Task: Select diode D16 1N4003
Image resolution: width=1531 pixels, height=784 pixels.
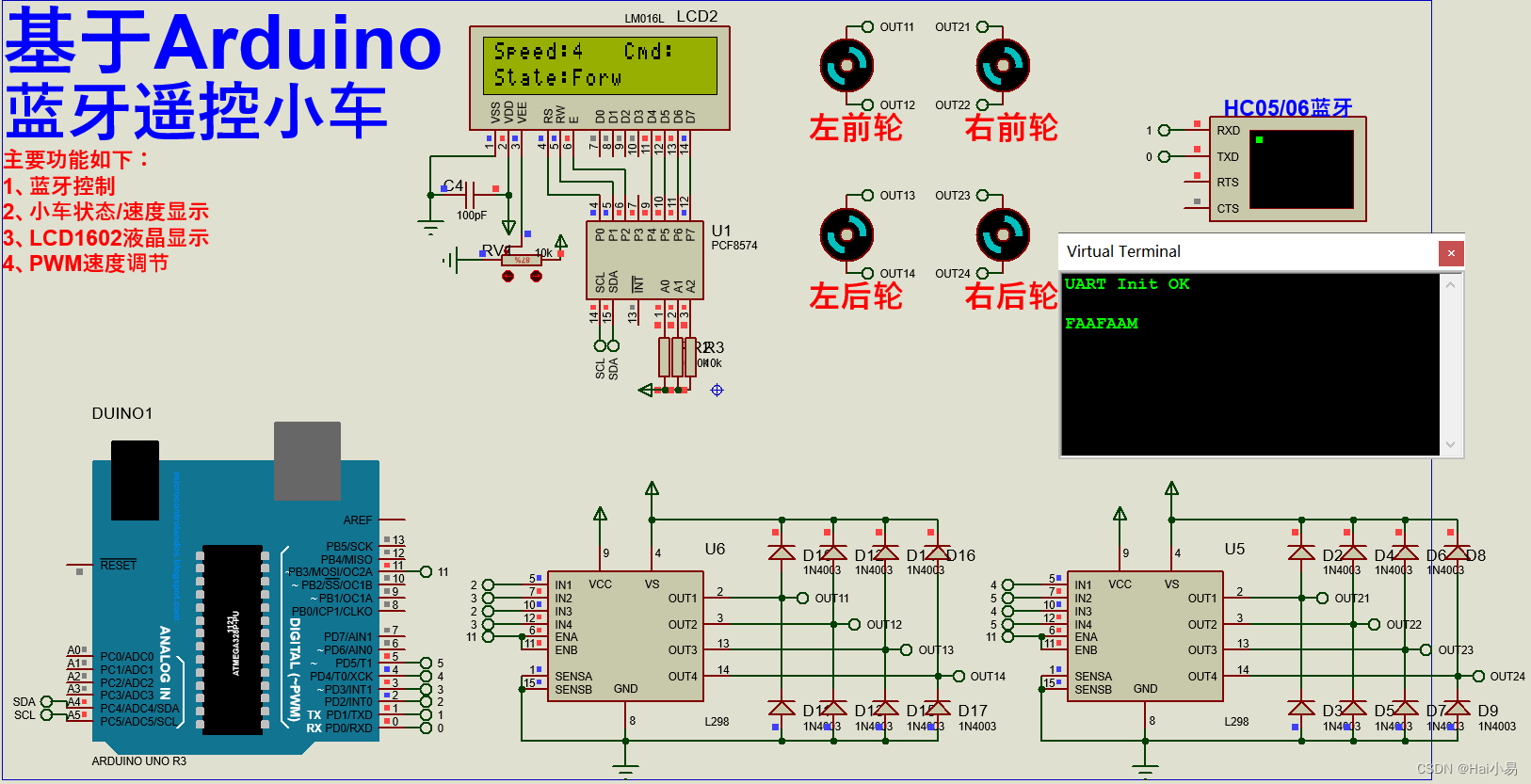Action: [x=937, y=552]
